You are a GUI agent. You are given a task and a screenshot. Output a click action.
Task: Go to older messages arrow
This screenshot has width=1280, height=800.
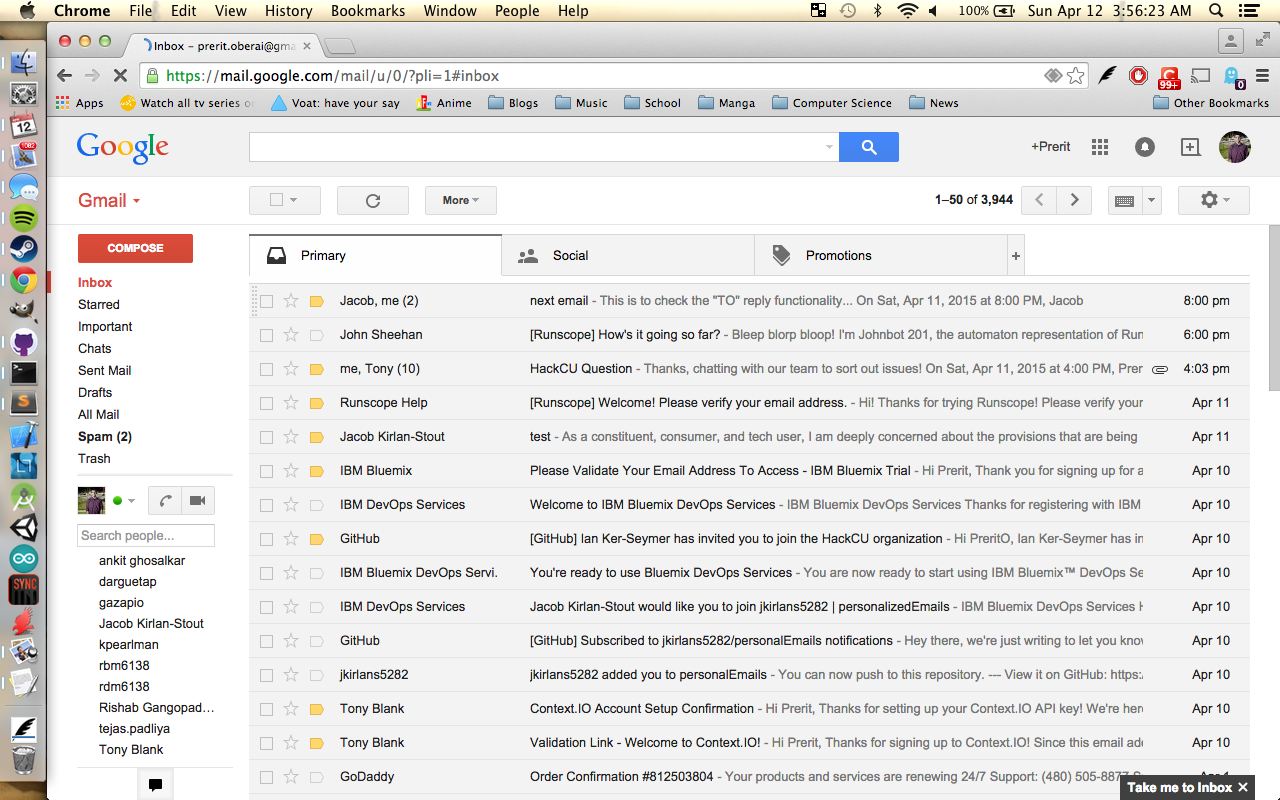coord(1074,200)
